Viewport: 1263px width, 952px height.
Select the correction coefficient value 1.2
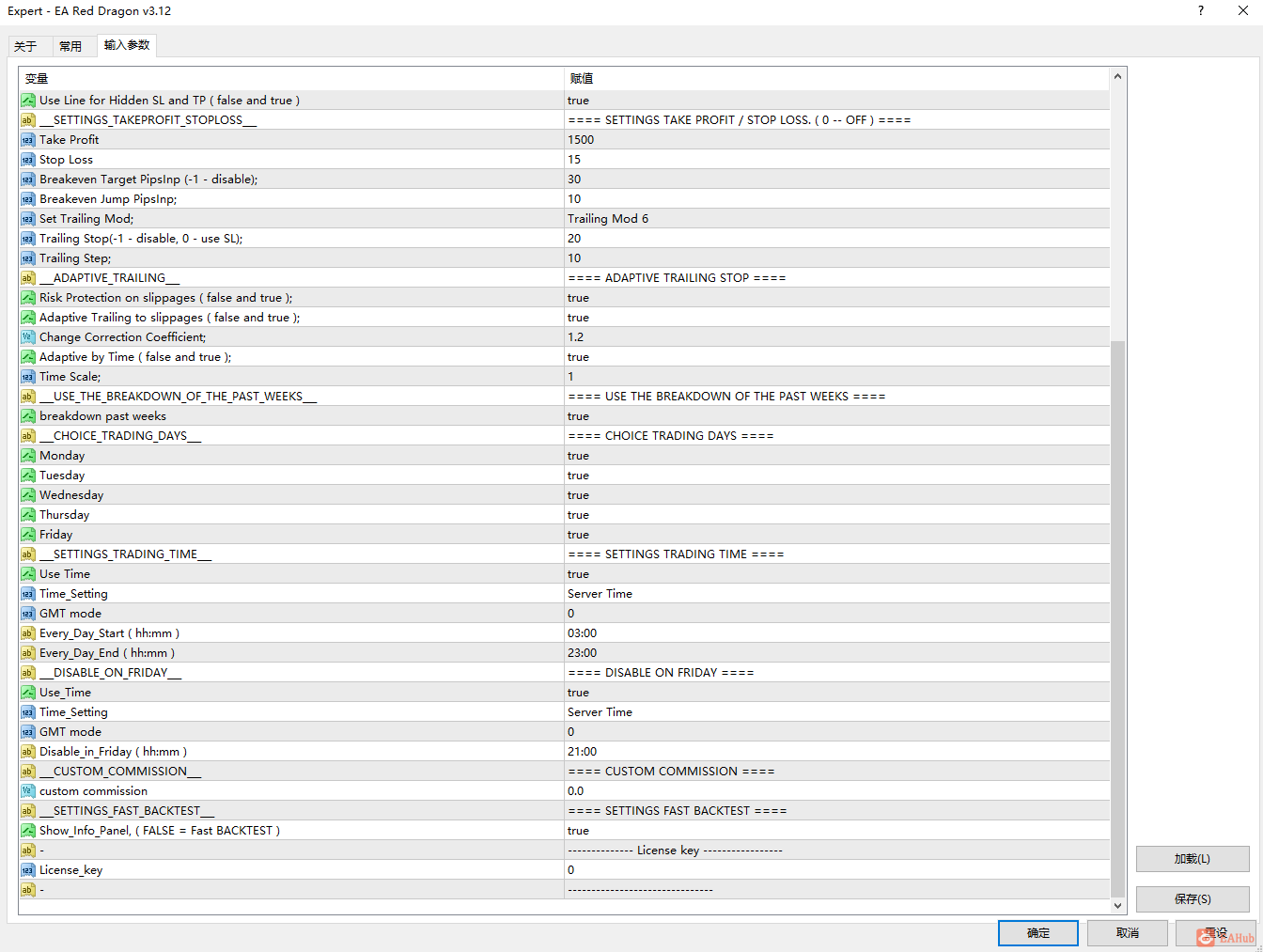pyautogui.click(x=575, y=337)
